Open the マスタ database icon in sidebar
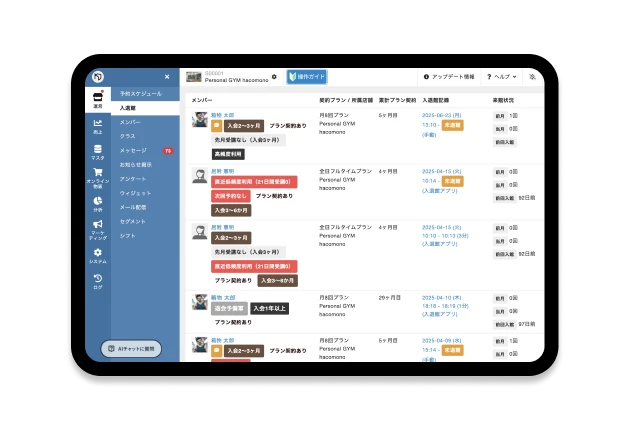The width and height of the screenshot is (630, 430). [97, 151]
